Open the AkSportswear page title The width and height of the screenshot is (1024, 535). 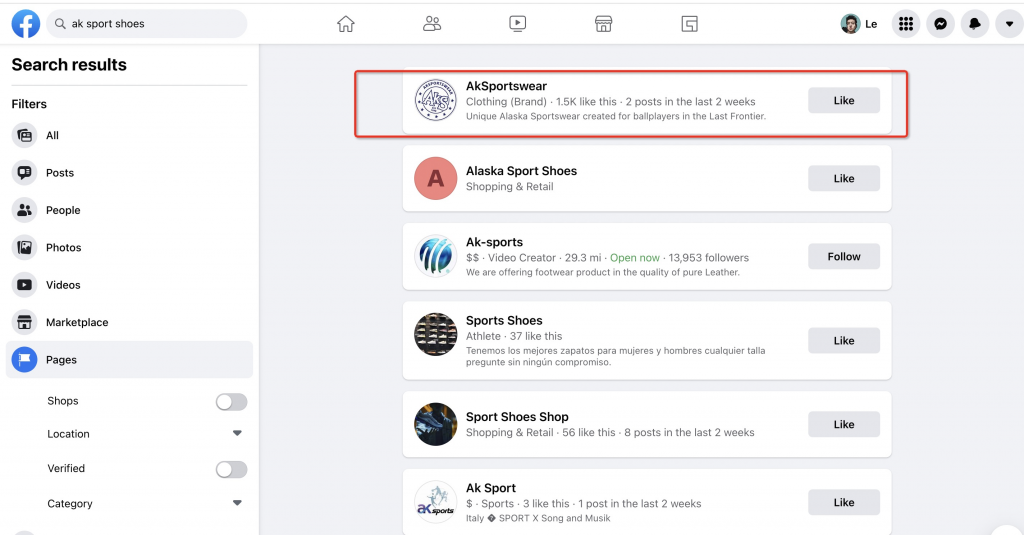coord(506,86)
